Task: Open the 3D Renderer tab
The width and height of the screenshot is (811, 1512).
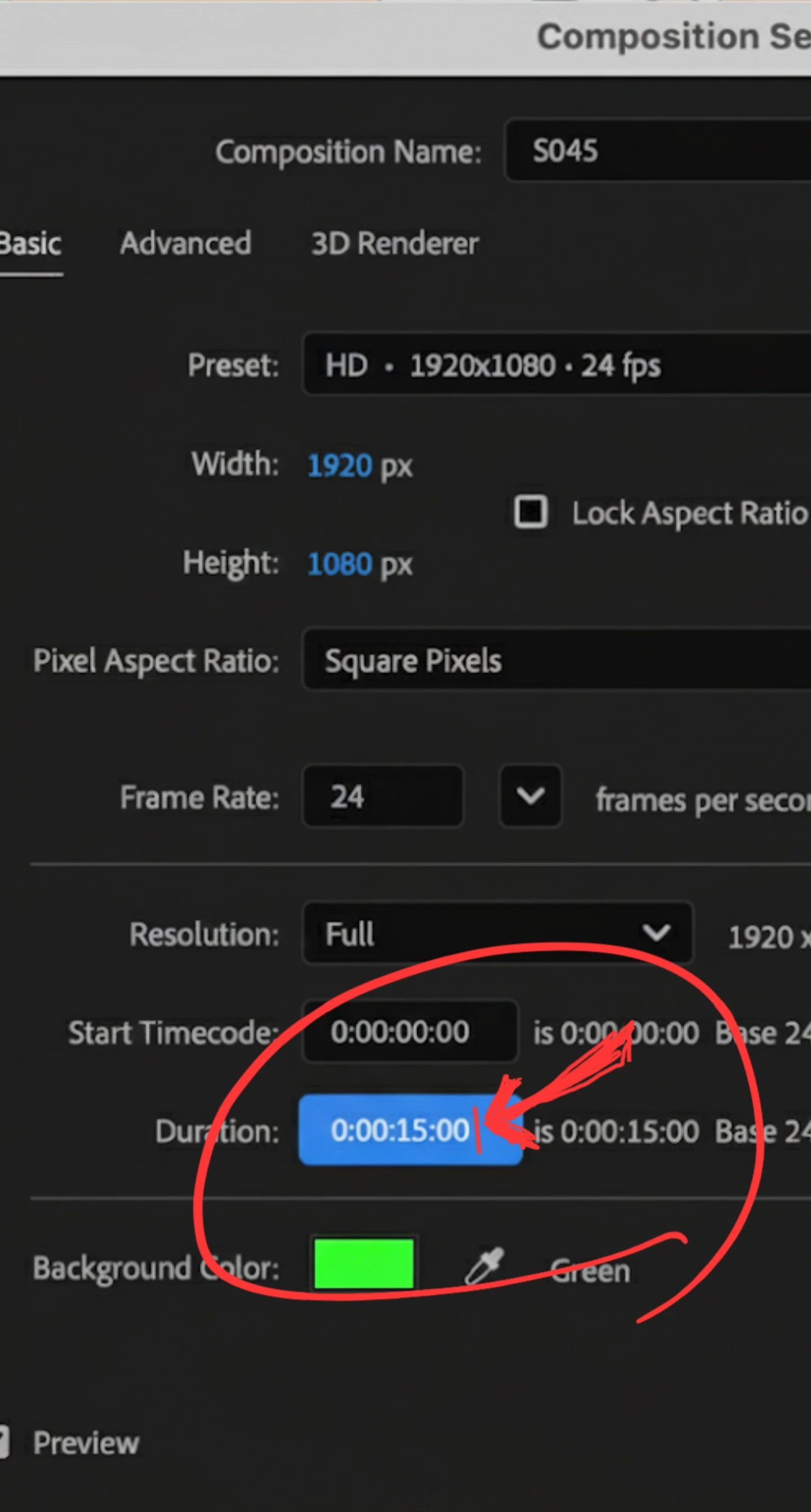Action: coord(395,243)
